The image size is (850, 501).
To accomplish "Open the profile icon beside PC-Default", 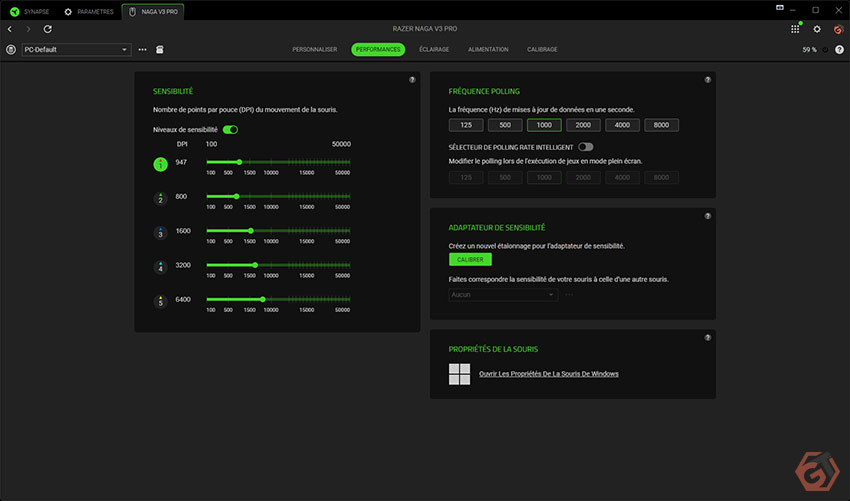I will pos(11,49).
